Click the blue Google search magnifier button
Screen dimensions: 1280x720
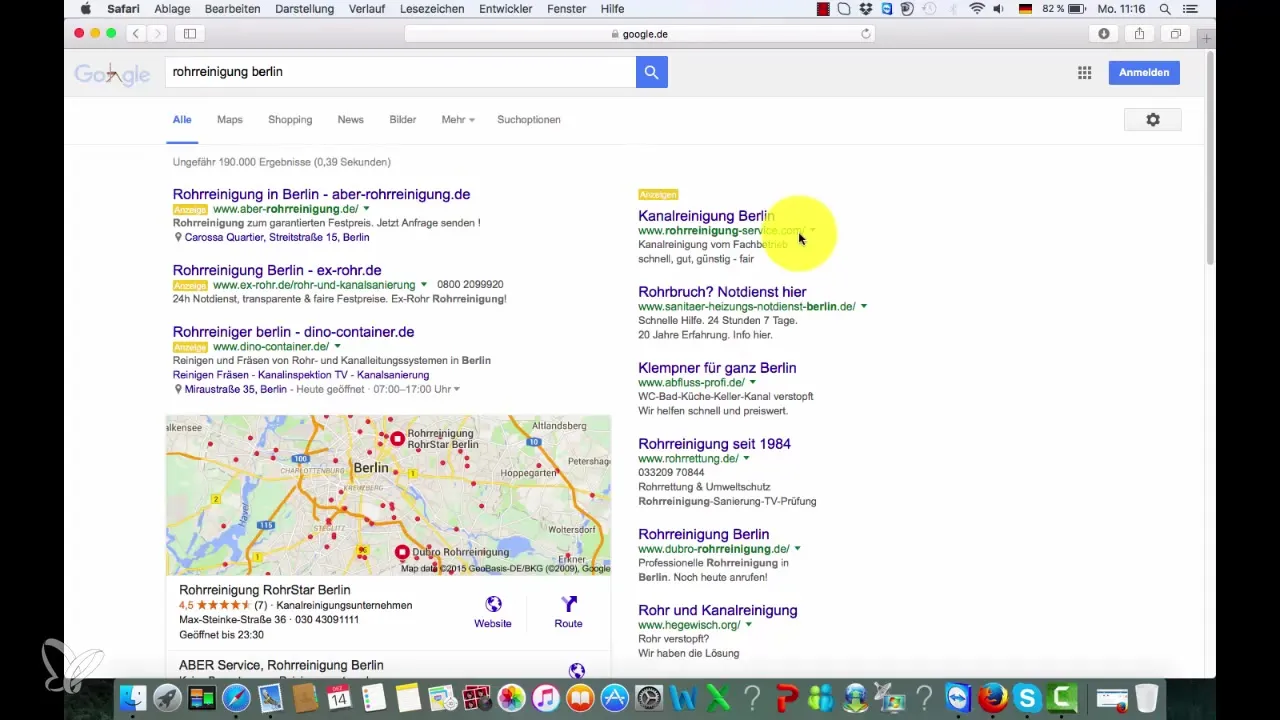[x=651, y=72]
